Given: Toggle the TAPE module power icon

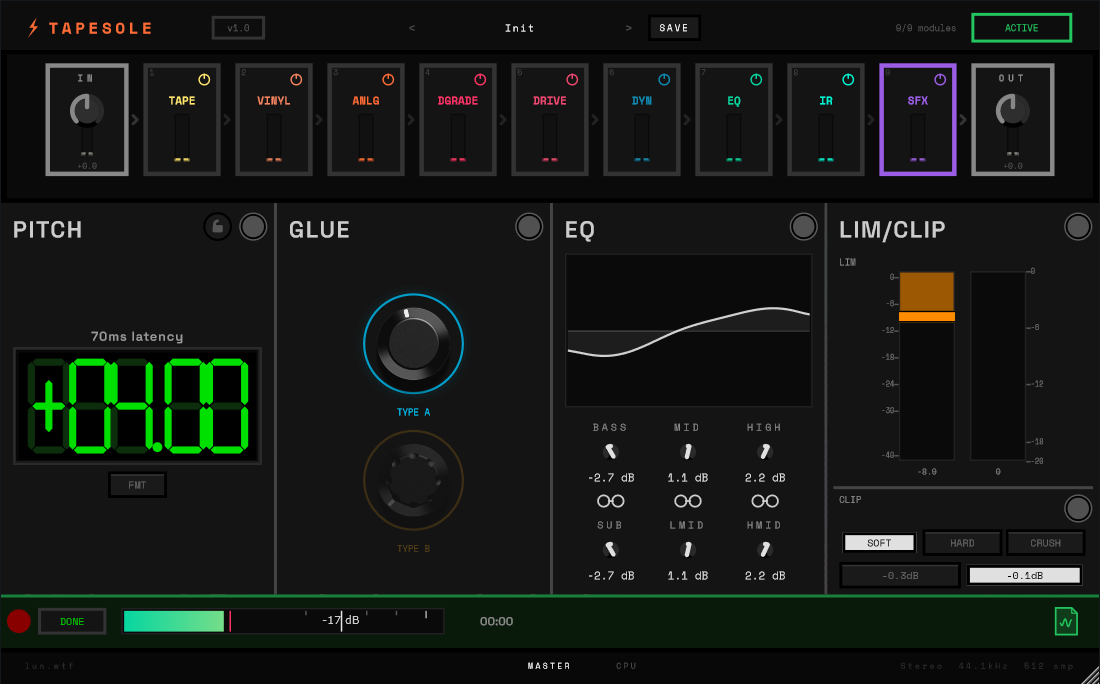Looking at the screenshot, I should (204, 80).
